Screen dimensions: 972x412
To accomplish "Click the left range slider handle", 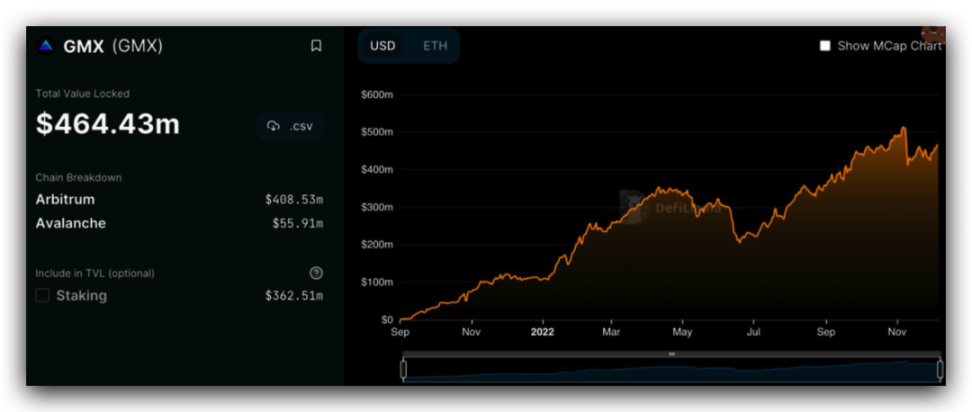I will [404, 370].
